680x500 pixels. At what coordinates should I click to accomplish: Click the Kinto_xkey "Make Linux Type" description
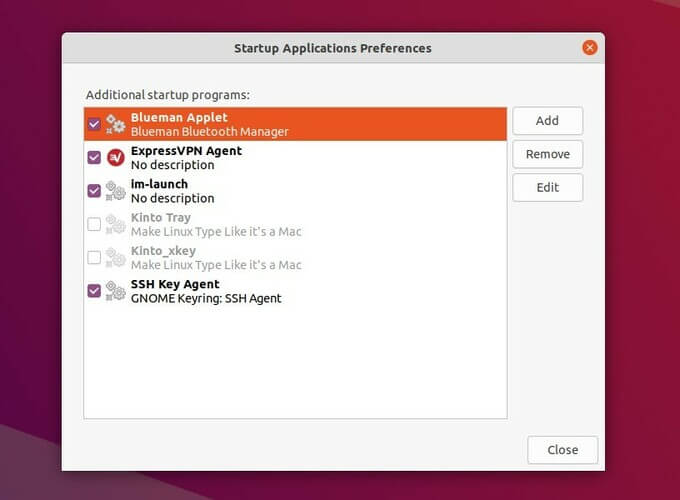[x=216, y=265]
